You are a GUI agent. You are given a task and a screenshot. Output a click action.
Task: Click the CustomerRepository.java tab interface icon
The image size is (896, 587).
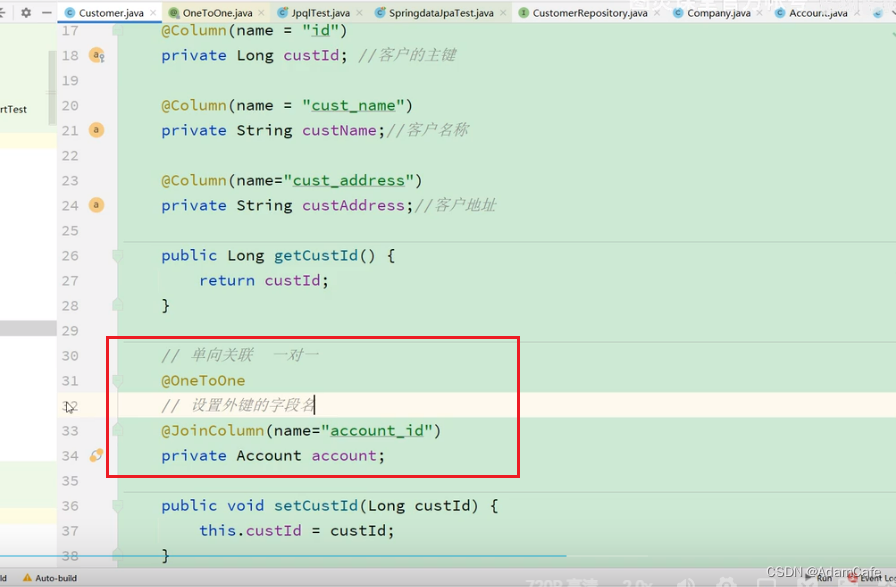tap(523, 13)
